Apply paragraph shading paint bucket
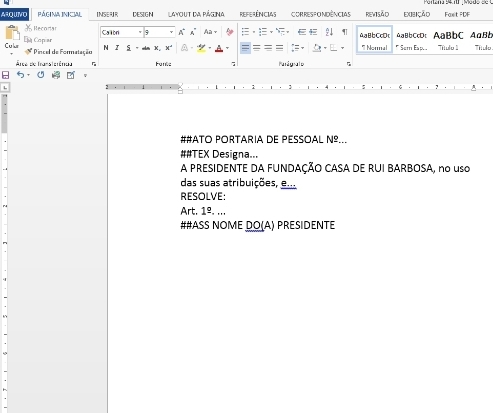 pyautogui.click(x=317, y=48)
